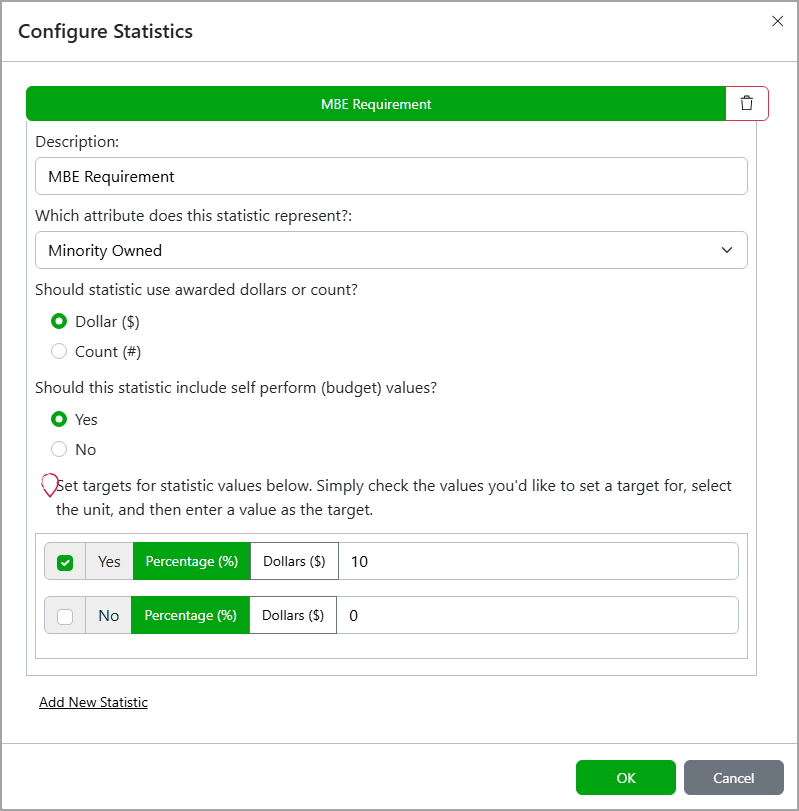This screenshot has height=811, width=799.
Task: Delete the MBE Requirement statistic with trash icon
Action: 747,103
